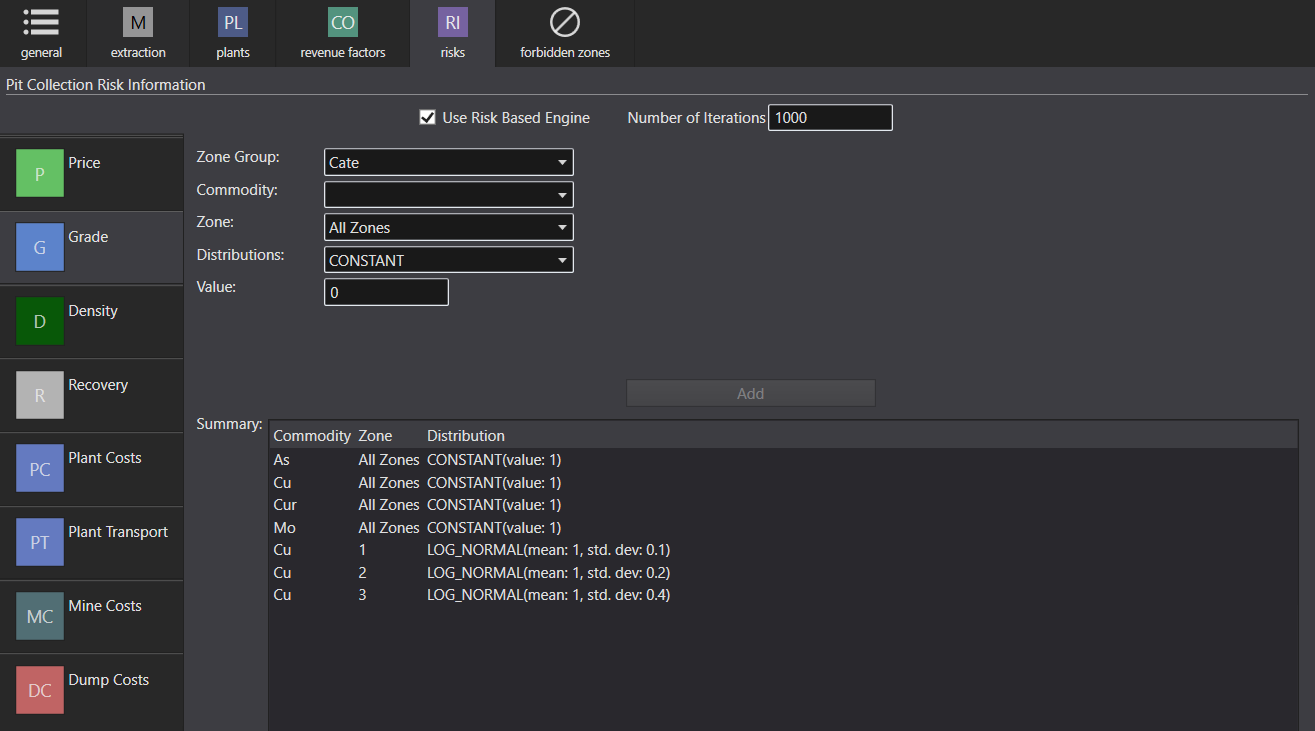Click the Add button
Viewport: 1315px width, 731px height.
click(751, 393)
